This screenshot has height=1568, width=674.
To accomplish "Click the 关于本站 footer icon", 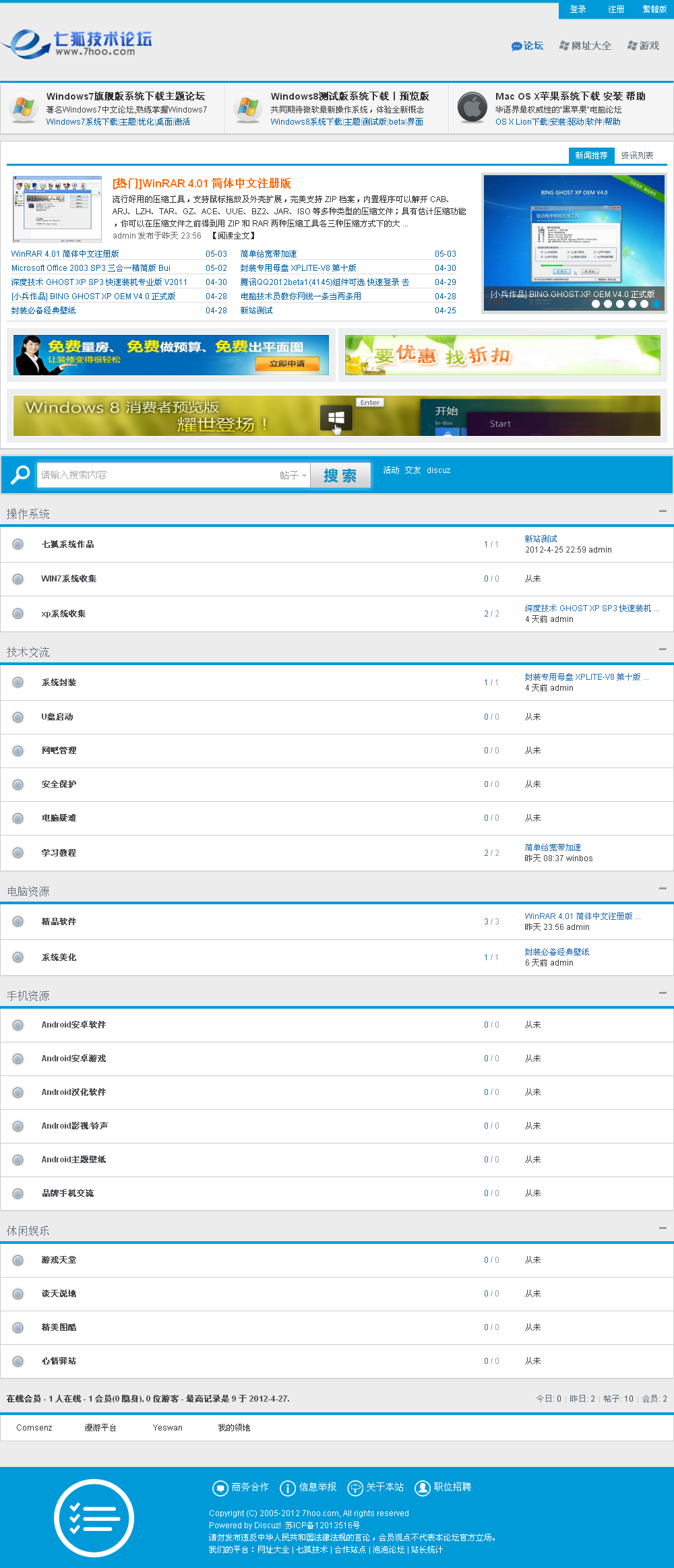I will (355, 1488).
